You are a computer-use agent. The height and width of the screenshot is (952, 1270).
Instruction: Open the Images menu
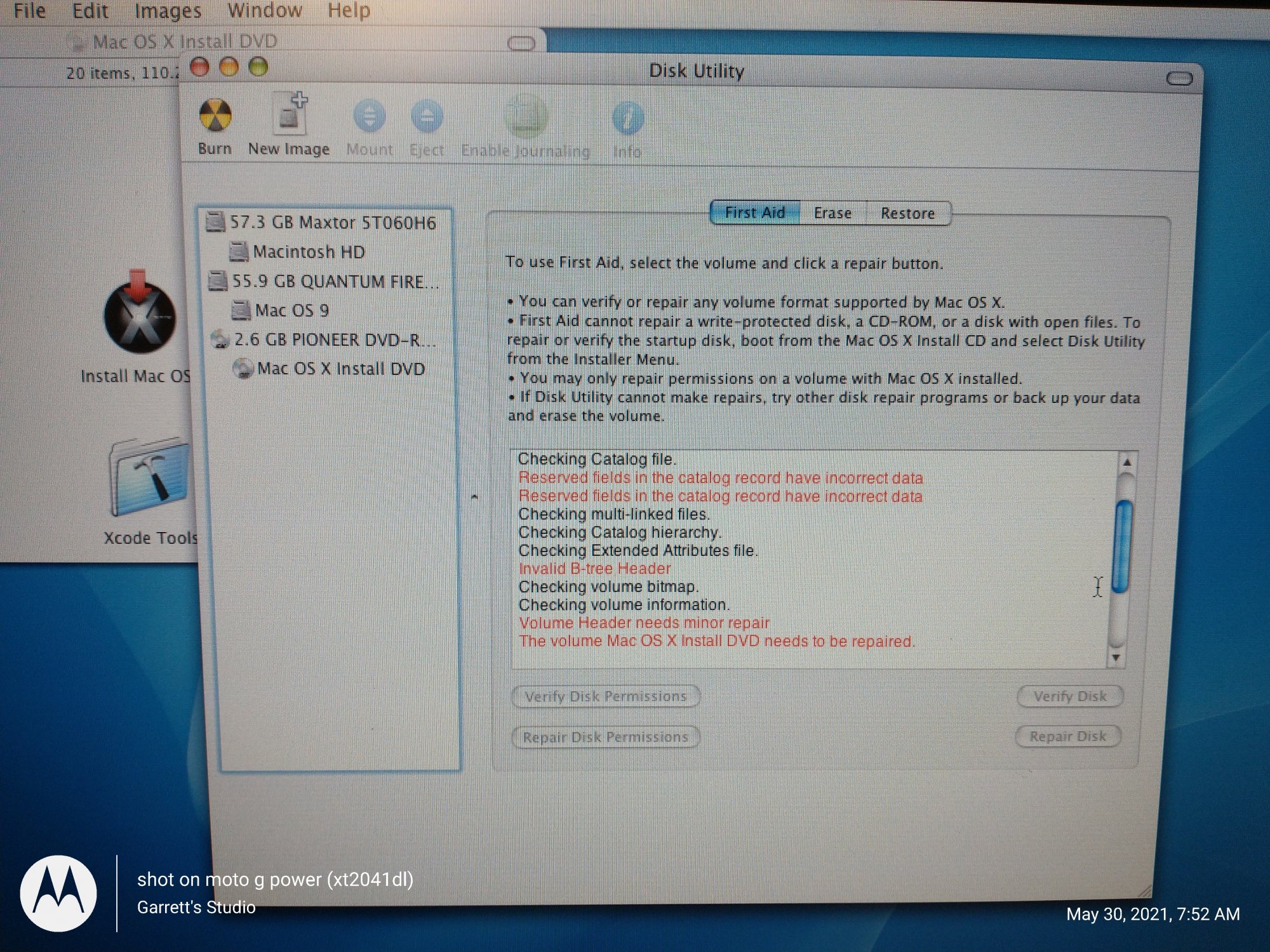point(168,11)
